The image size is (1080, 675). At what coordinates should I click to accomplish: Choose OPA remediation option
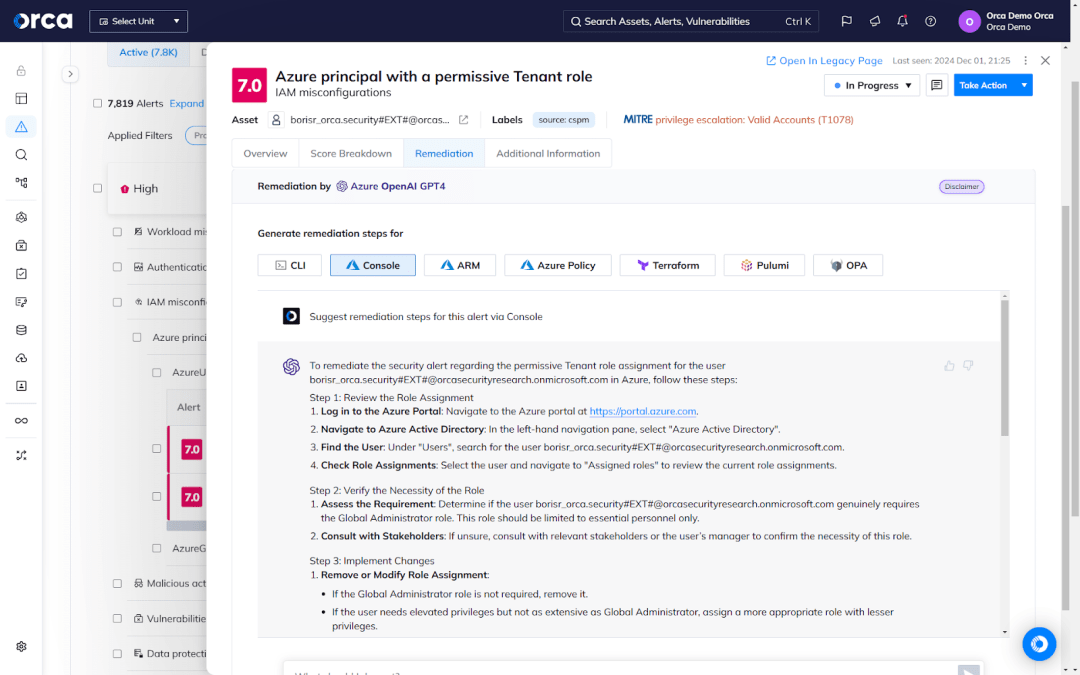pyautogui.click(x=848, y=265)
